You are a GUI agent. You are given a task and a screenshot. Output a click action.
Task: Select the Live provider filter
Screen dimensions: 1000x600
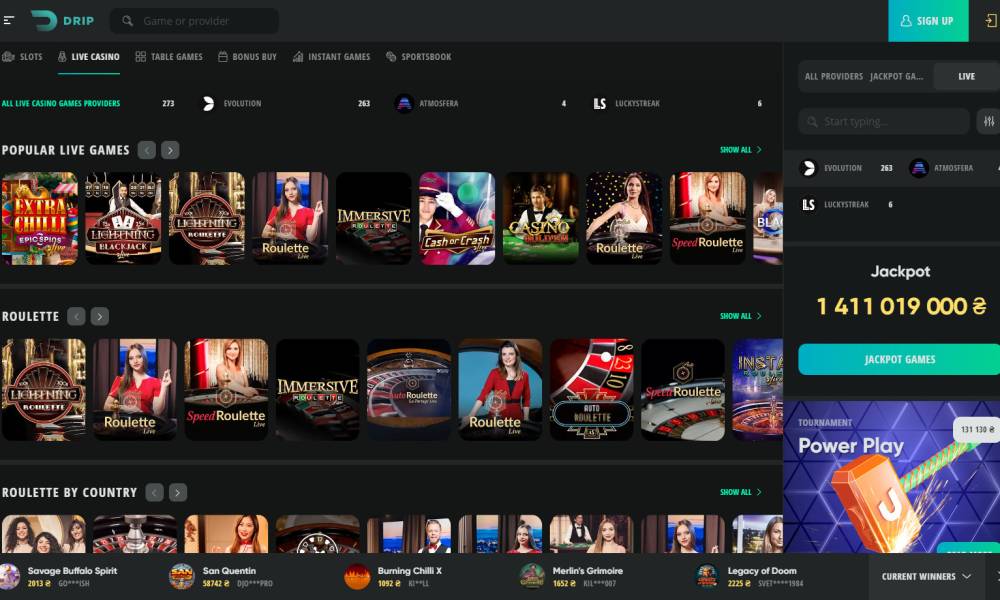coord(966,76)
